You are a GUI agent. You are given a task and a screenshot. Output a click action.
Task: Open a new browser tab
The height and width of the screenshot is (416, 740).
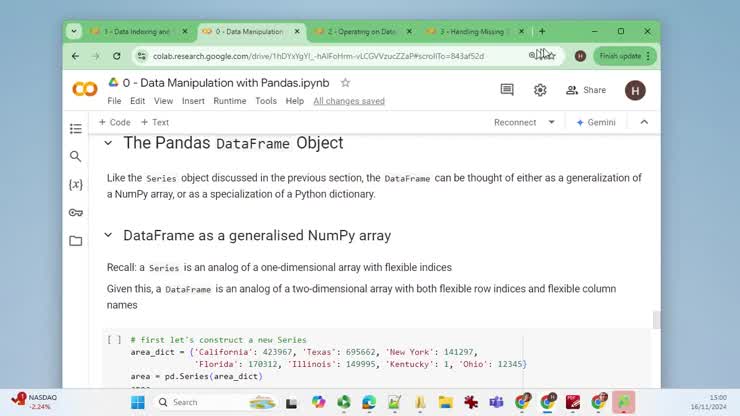542,32
